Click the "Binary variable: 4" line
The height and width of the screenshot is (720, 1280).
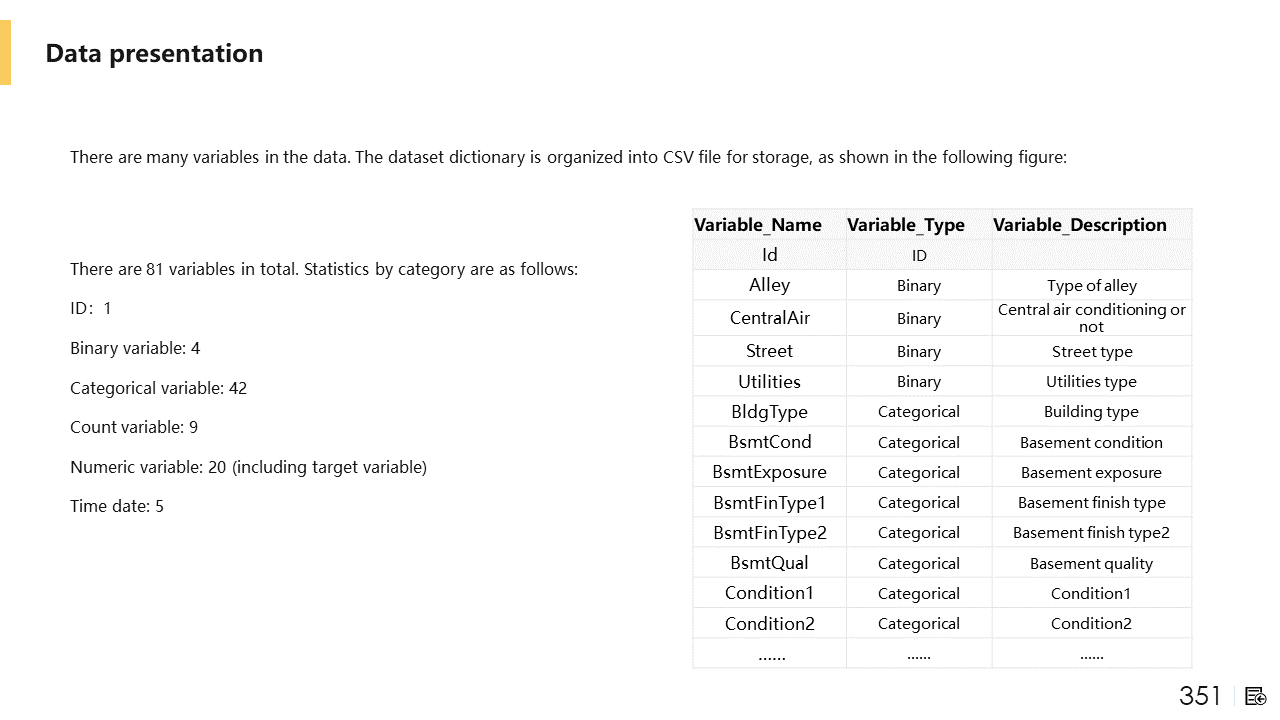(135, 348)
